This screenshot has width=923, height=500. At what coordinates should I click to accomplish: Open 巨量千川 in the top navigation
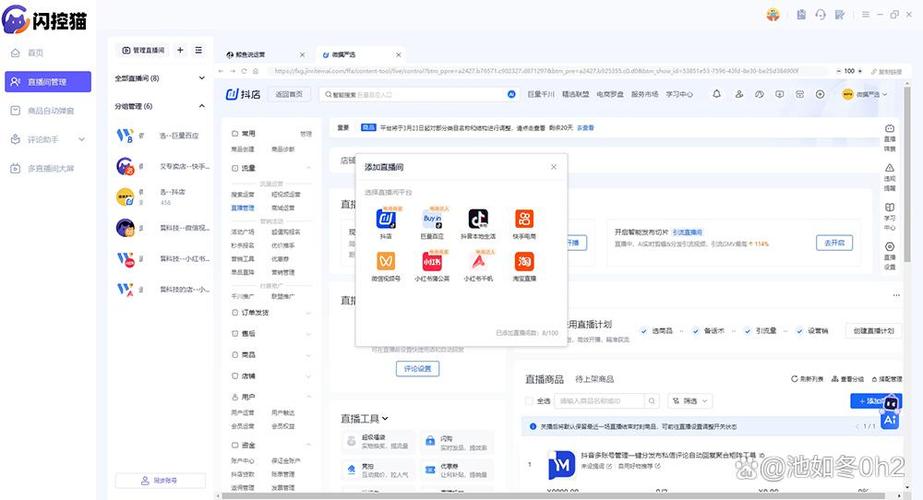click(x=540, y=94)
